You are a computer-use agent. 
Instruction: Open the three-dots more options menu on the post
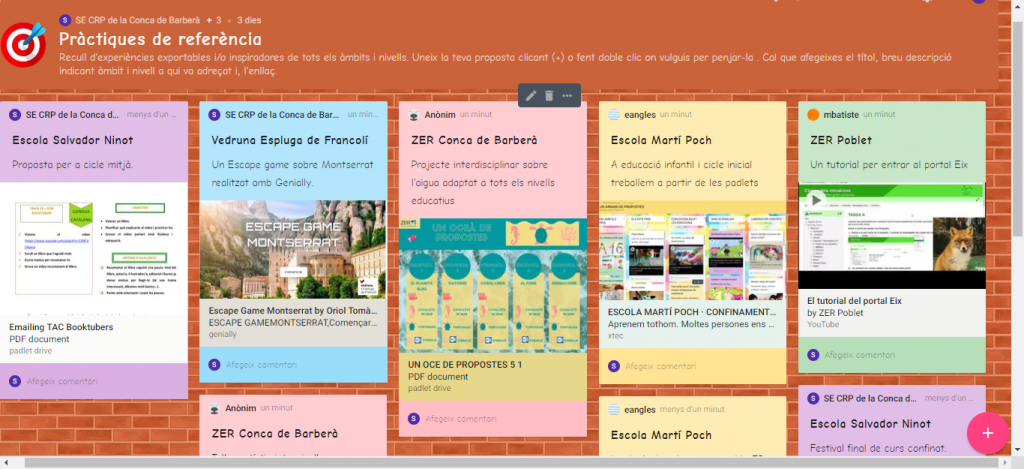[567, 95]
